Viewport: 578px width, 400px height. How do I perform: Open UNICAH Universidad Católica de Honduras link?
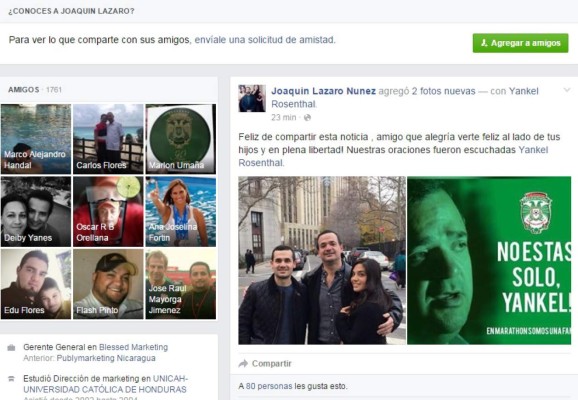click(x=105, y=384)
